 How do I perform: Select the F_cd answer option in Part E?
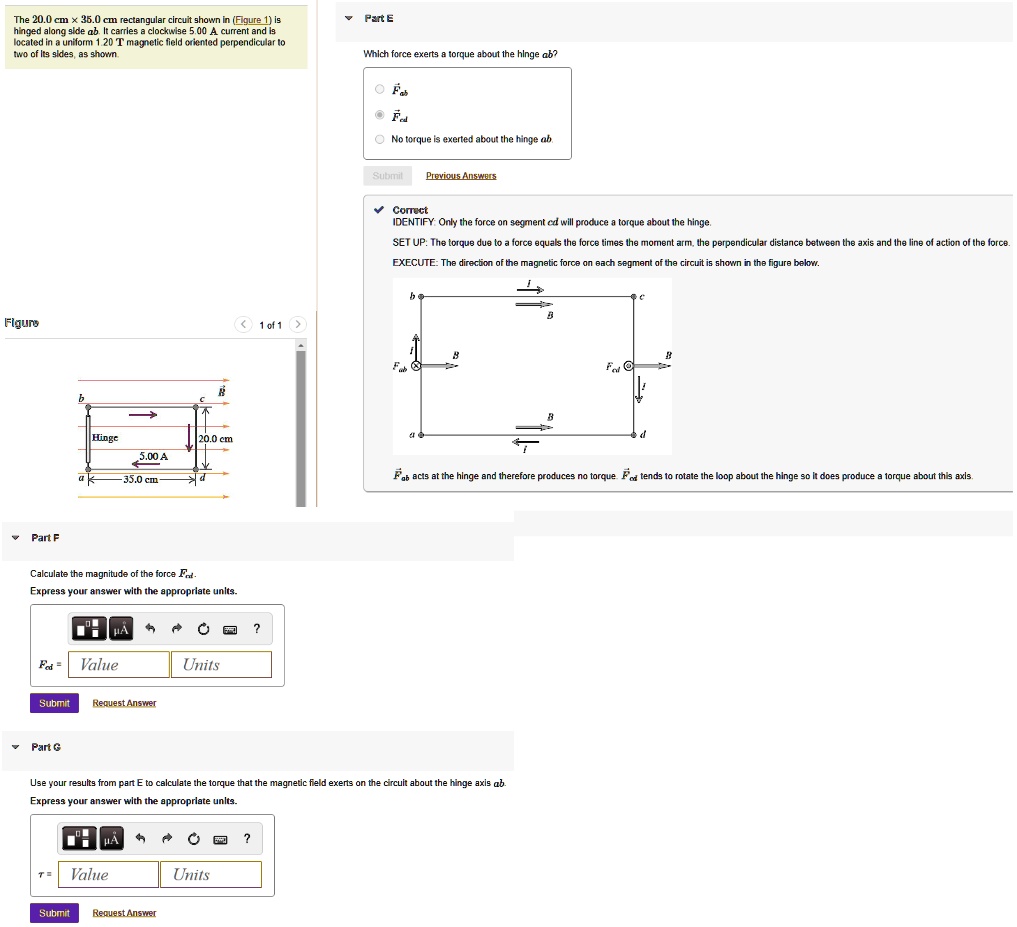[x=379, y=114]
